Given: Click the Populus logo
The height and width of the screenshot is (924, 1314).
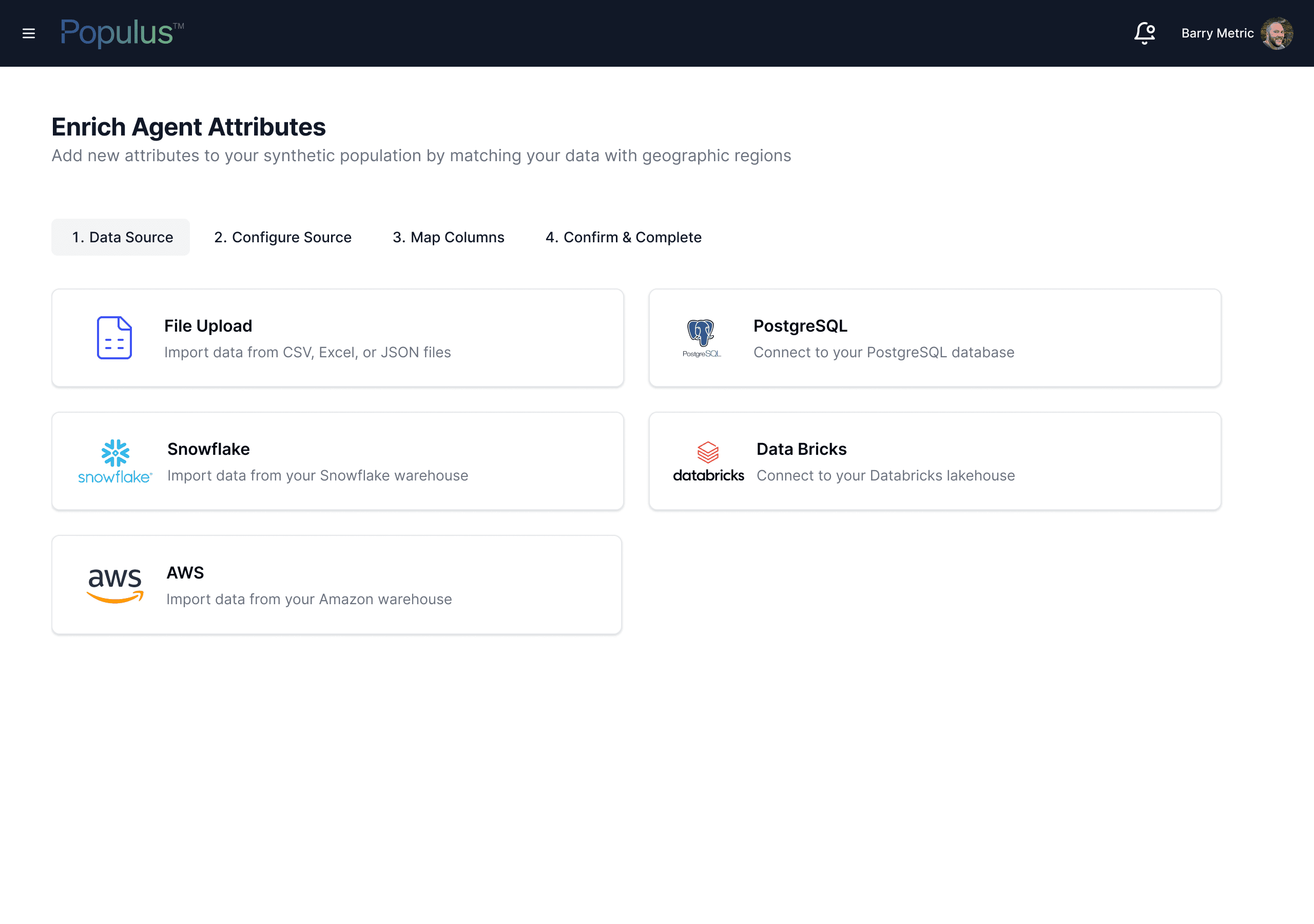Looking at the screenshot, I should click(x=122, y=33).
